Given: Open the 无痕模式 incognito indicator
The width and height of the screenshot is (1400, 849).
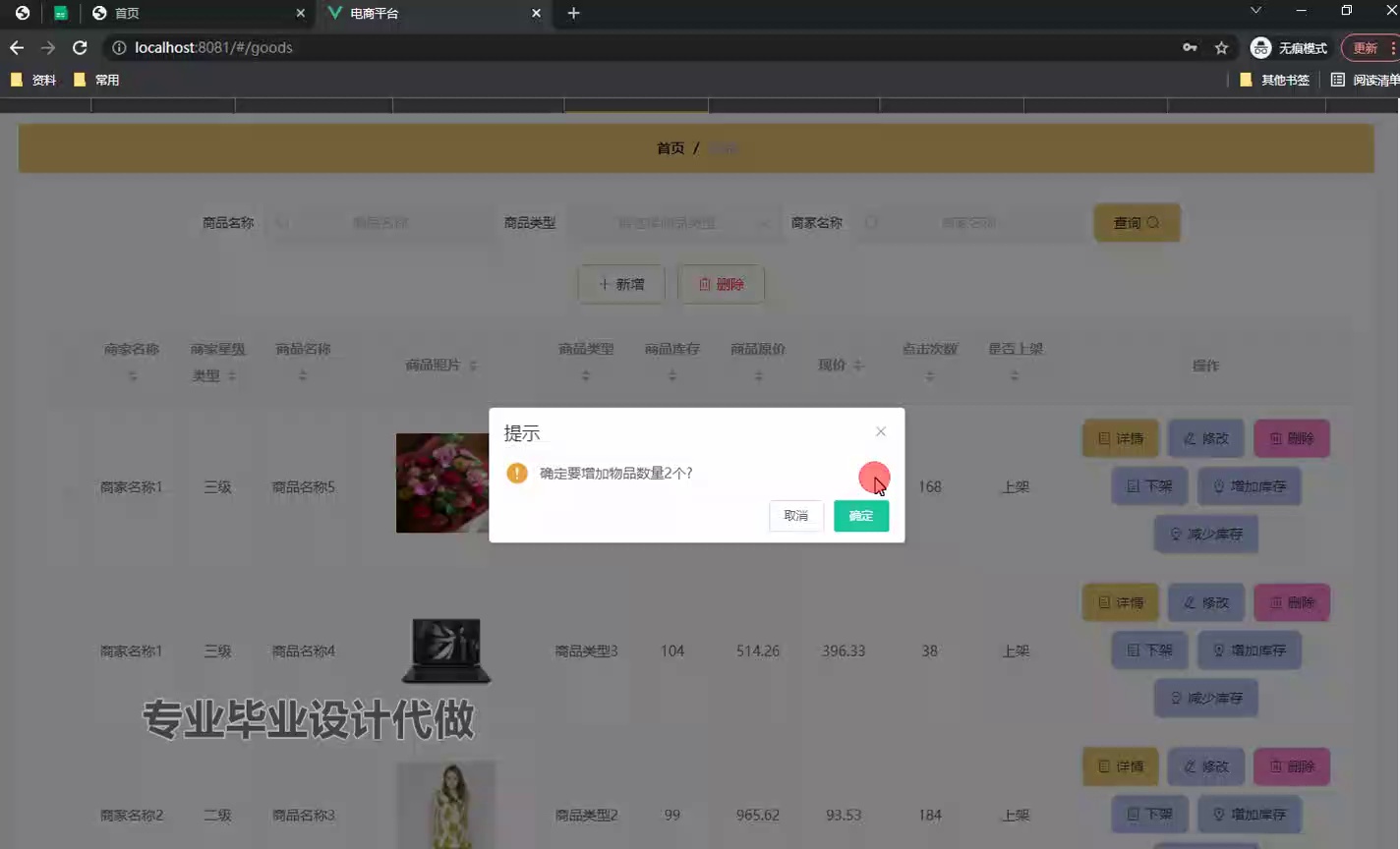Looking at the screenshot, I should click(x=1288, y=47).
